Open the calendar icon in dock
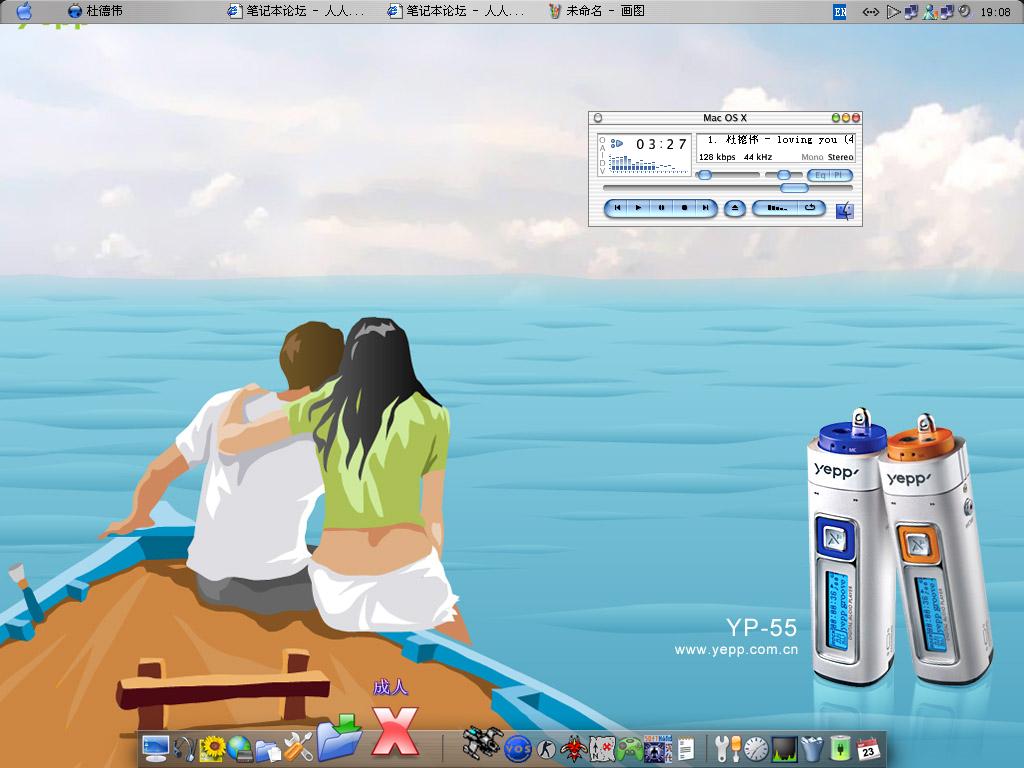This screenshot has height=768, width=1024. (x=868, y=747)
